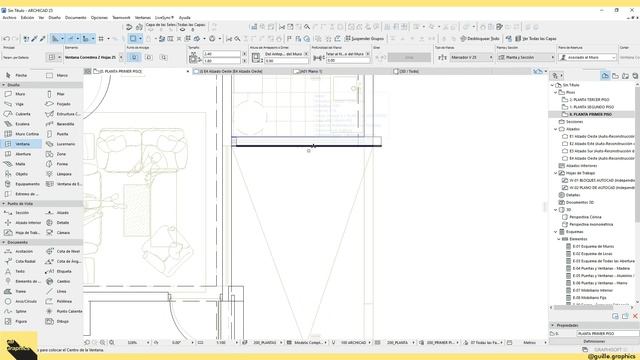Open the Diseño menu

[x=54, y=18]
